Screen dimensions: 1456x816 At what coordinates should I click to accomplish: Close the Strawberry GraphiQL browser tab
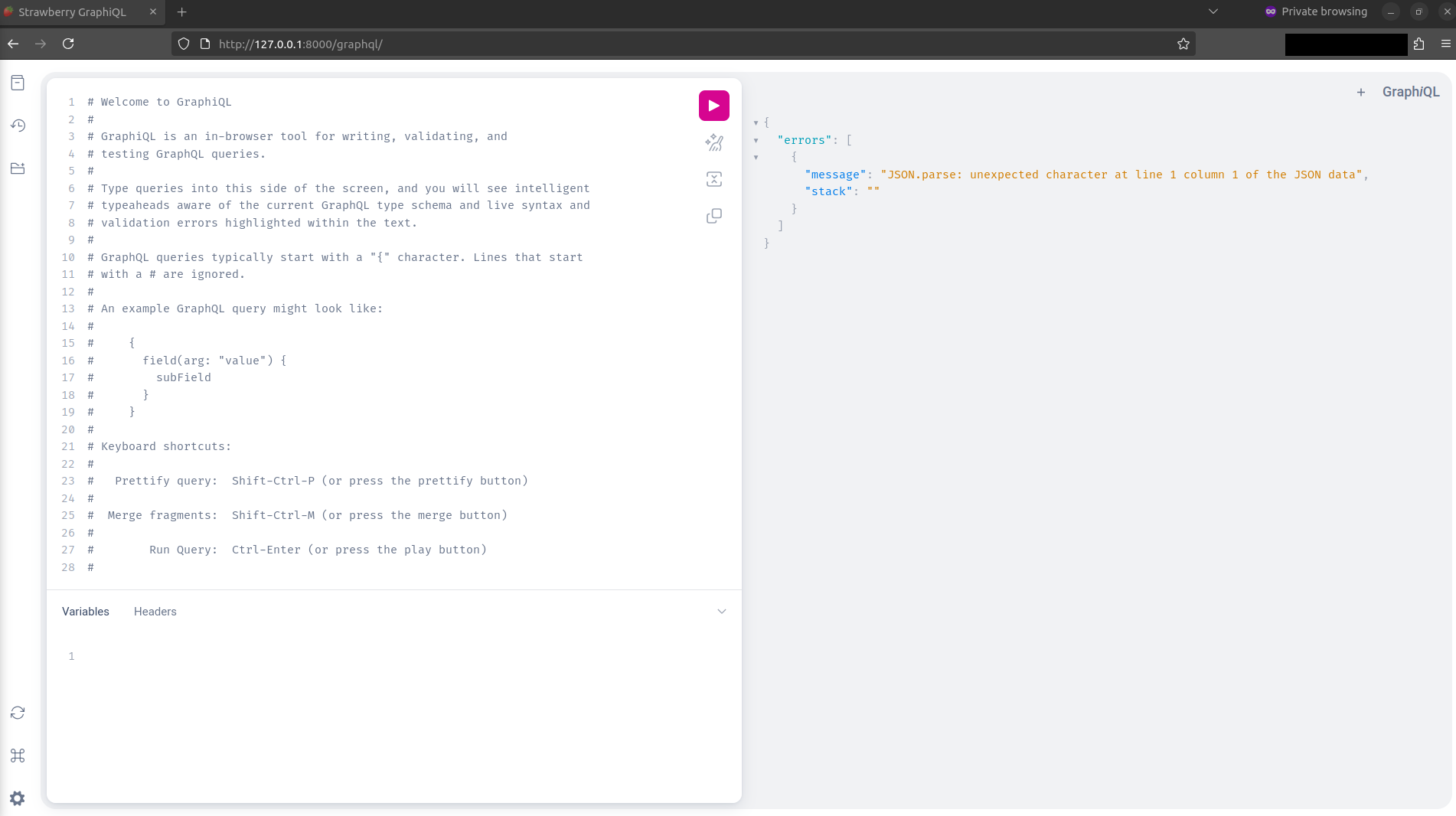pos(152,11)
